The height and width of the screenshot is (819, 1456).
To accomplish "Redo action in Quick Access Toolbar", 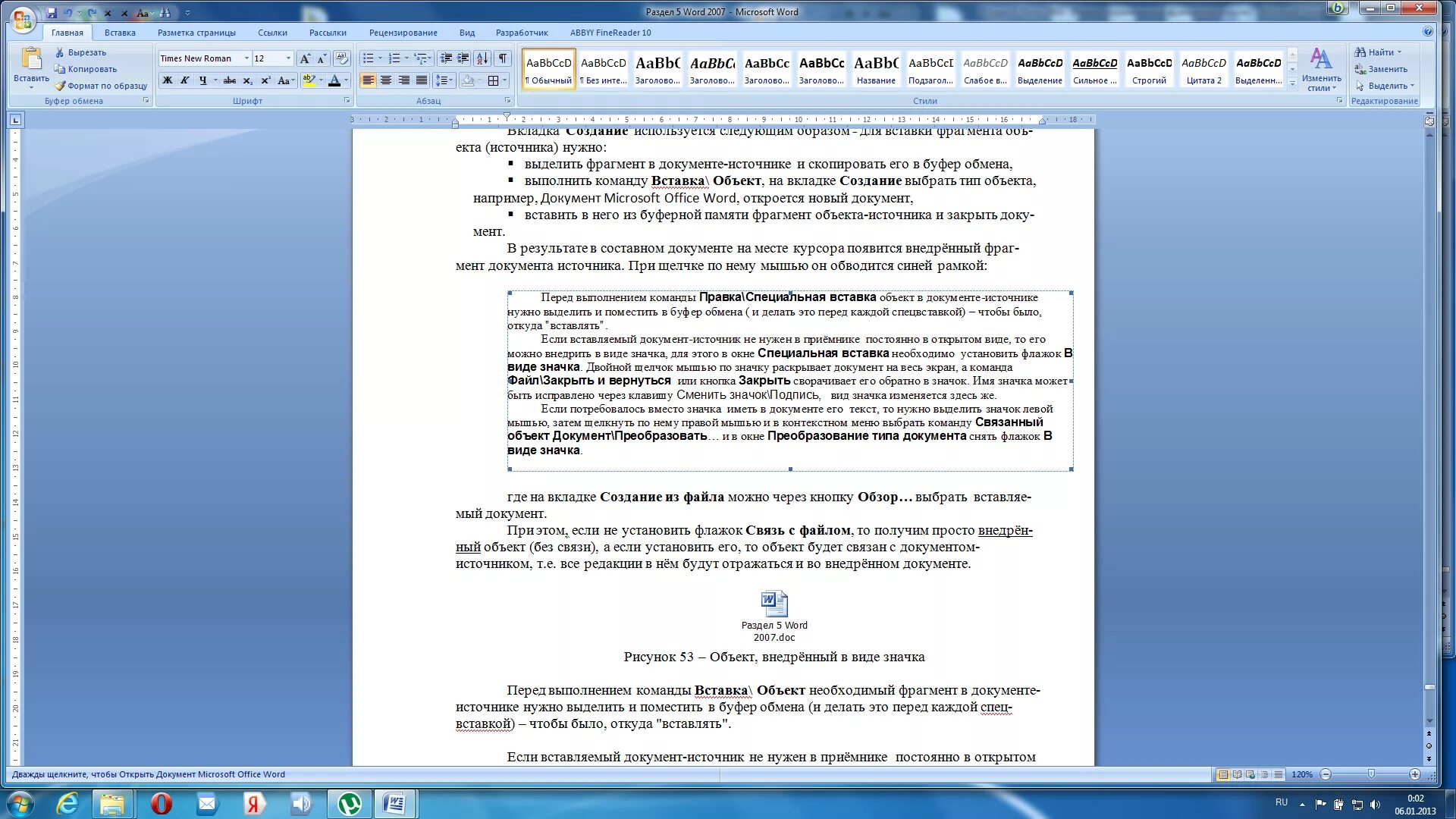I will [x=92, y=13].
